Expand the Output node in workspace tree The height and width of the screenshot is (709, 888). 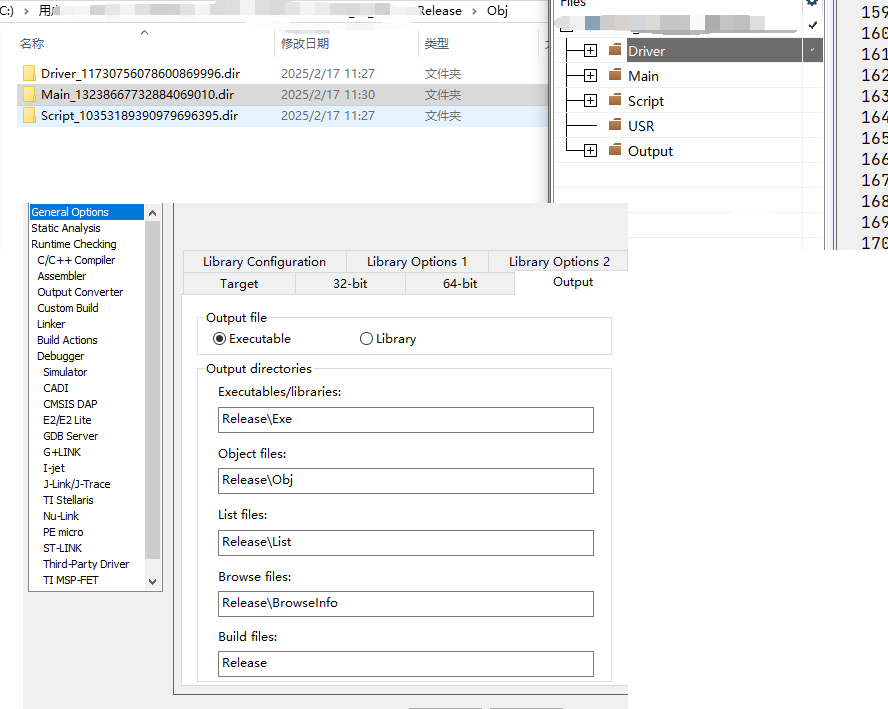(590, 150)
